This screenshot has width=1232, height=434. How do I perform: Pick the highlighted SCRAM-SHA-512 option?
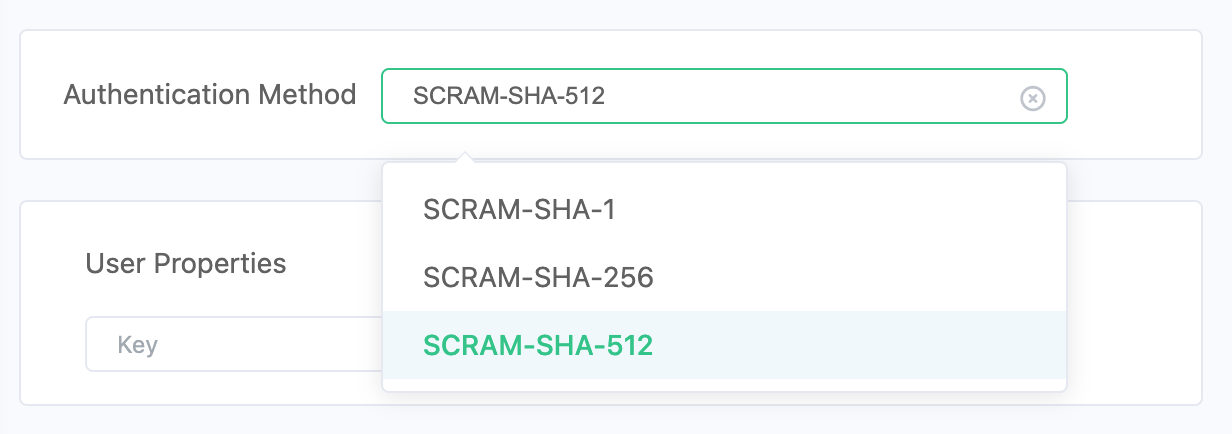point(538,345)
